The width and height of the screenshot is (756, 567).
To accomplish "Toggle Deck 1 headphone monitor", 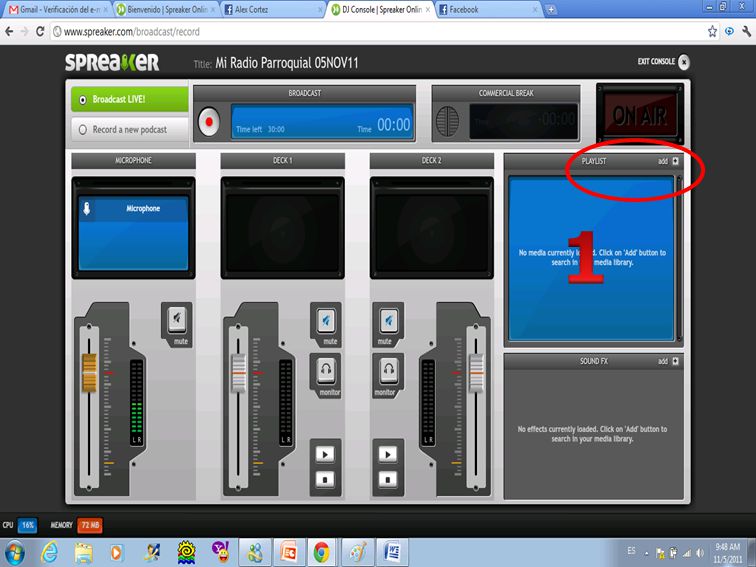I will (x=326, y=370).
